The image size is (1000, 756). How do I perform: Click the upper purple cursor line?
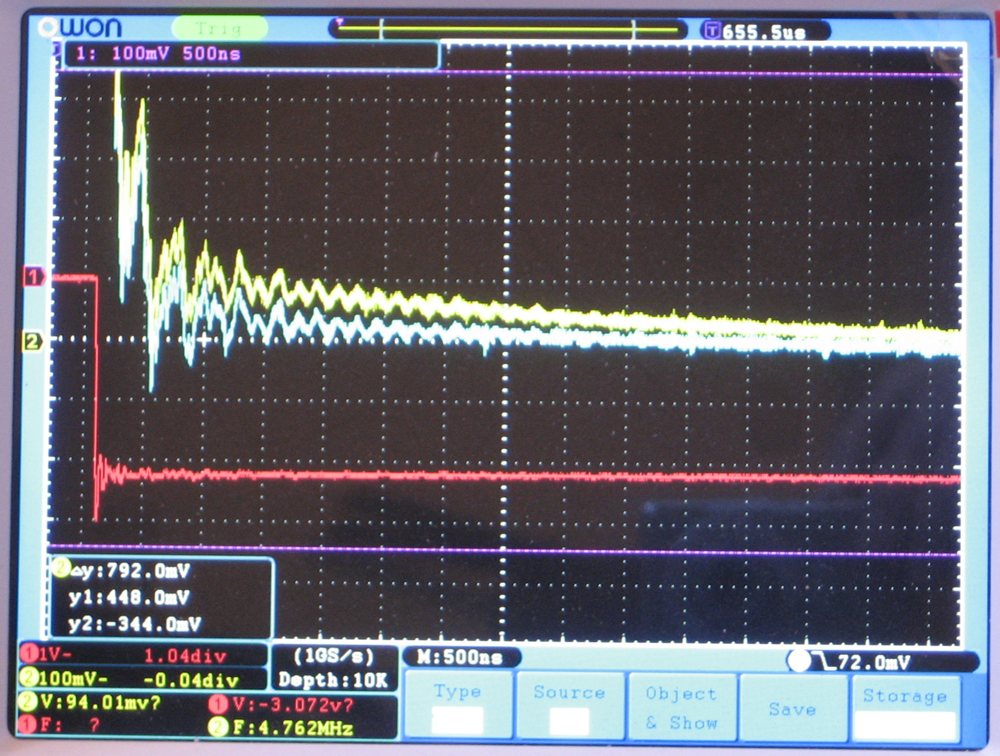[508, 73]
